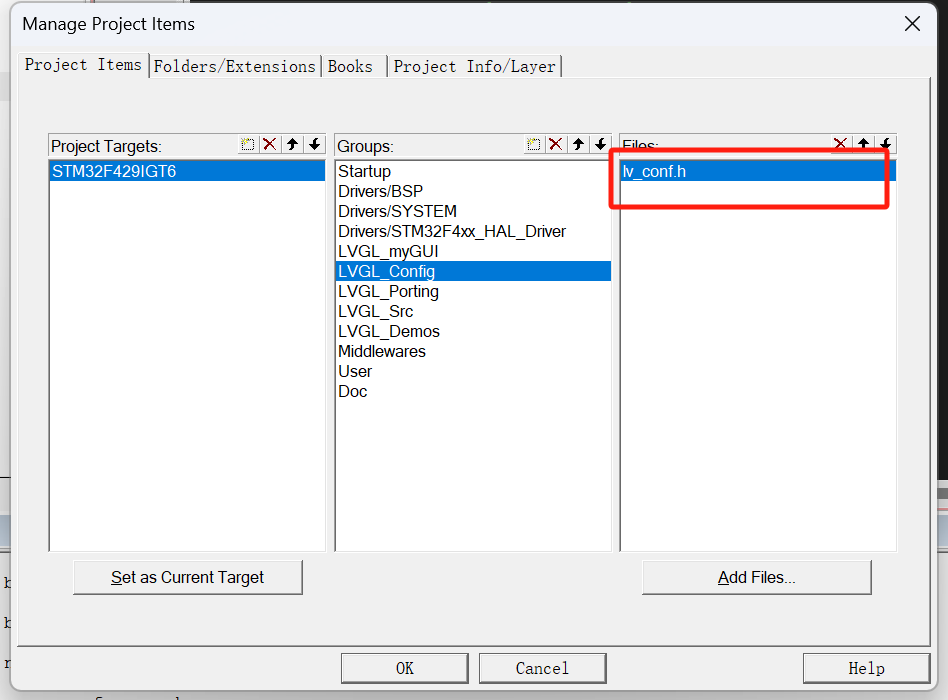This screenshot has width=948, height=700.
Task: Move the selected file down
Action: click(x=886, y=145)
